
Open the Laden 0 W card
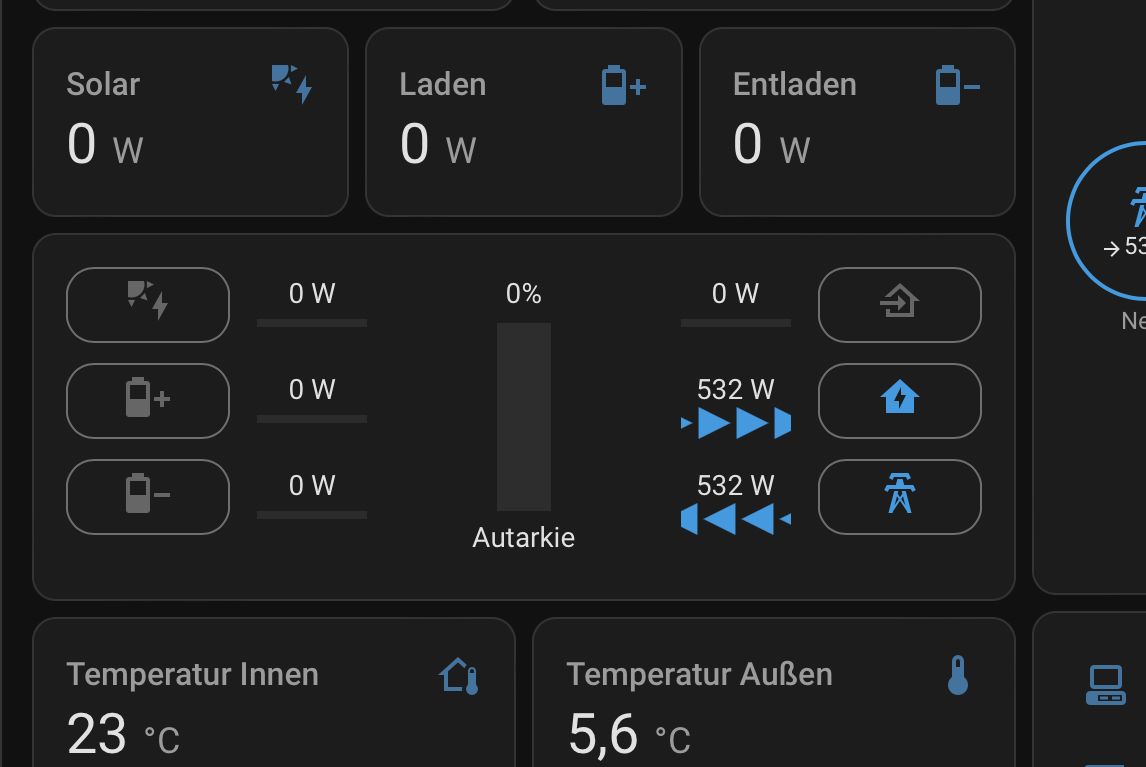(523, 122)
